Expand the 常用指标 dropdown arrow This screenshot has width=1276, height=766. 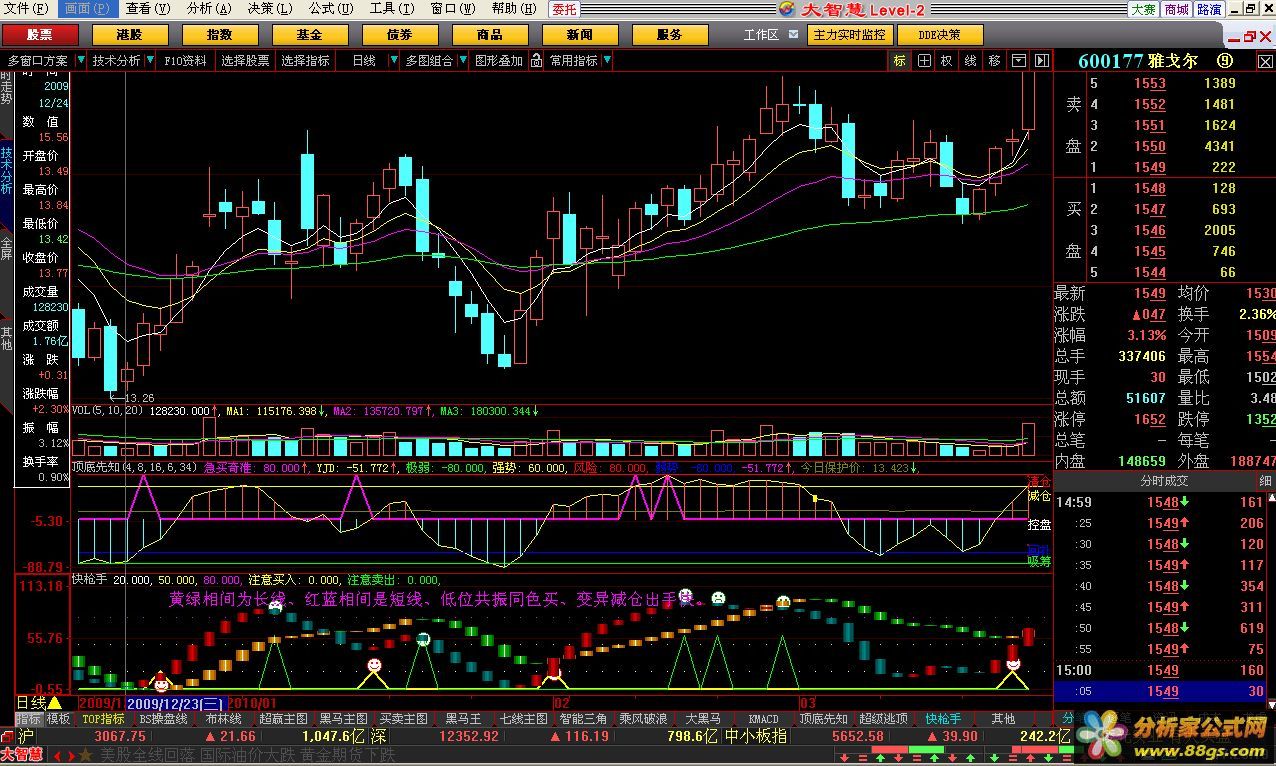606,61
